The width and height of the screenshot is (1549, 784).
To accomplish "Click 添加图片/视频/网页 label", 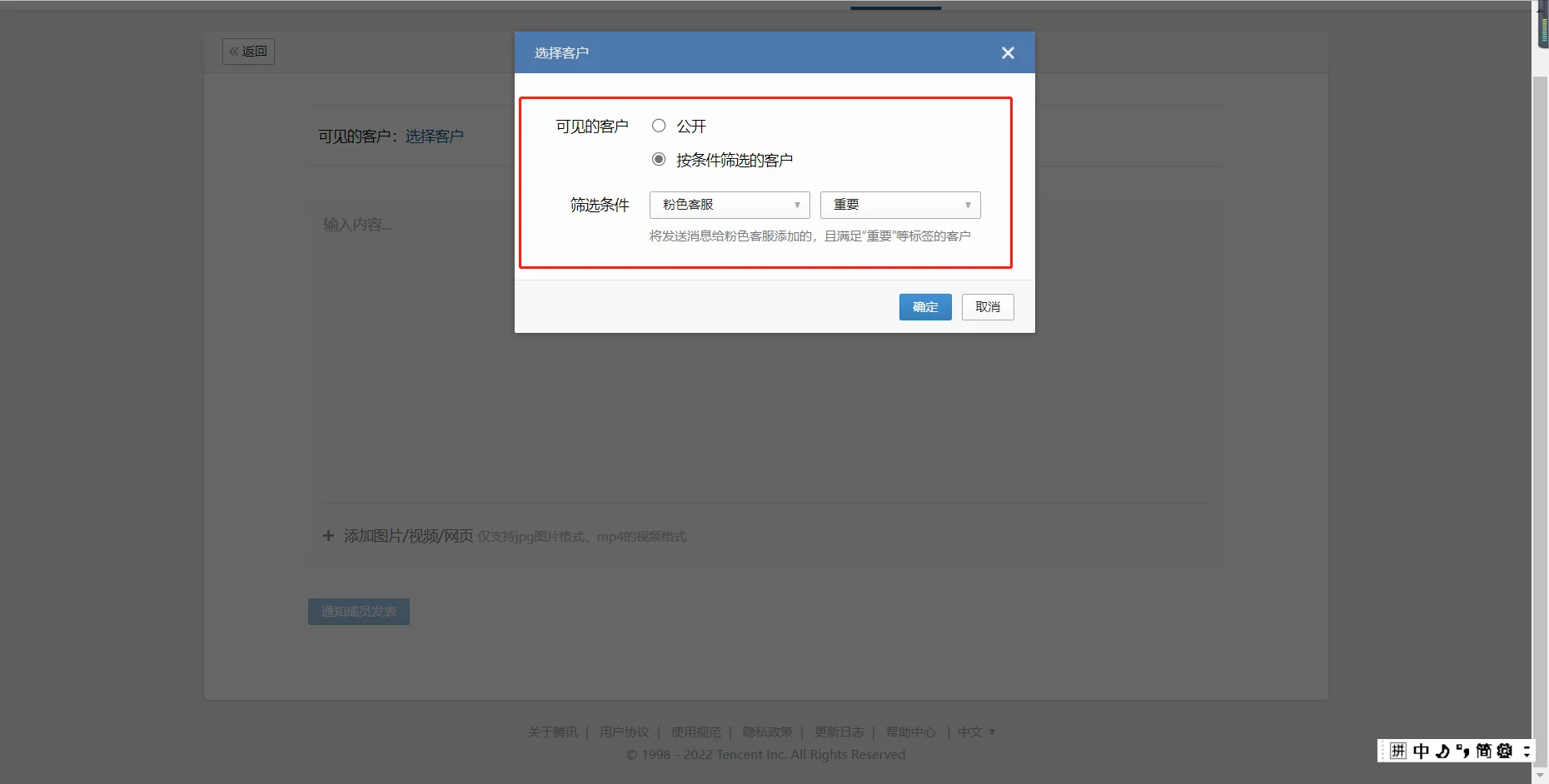I will 408,536.
